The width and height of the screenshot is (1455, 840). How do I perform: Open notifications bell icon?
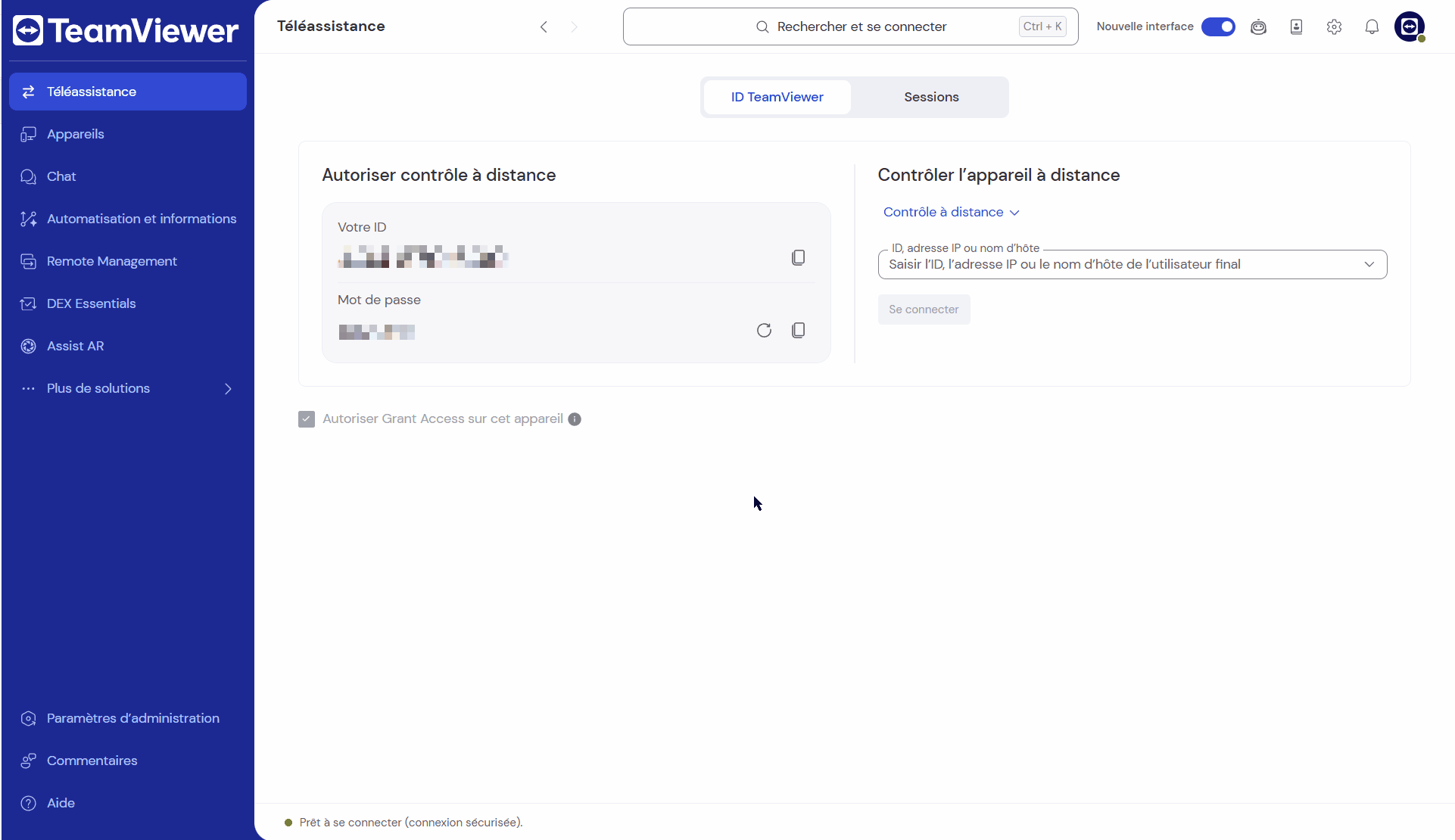point(1372,26)
